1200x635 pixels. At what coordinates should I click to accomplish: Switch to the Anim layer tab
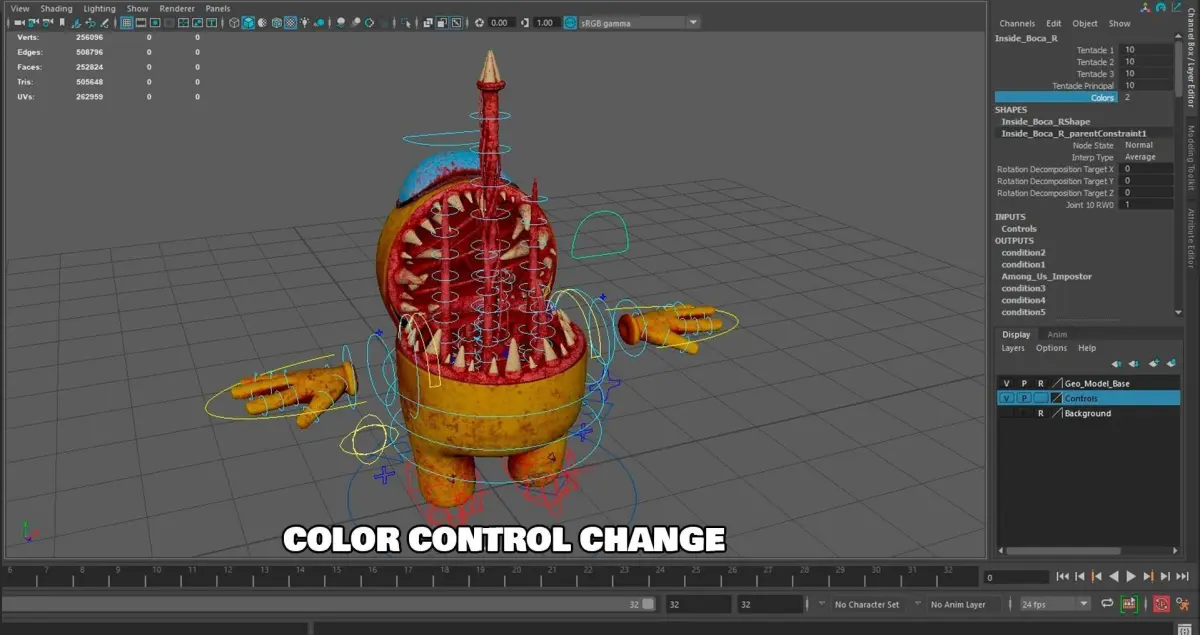(1057, 334)
